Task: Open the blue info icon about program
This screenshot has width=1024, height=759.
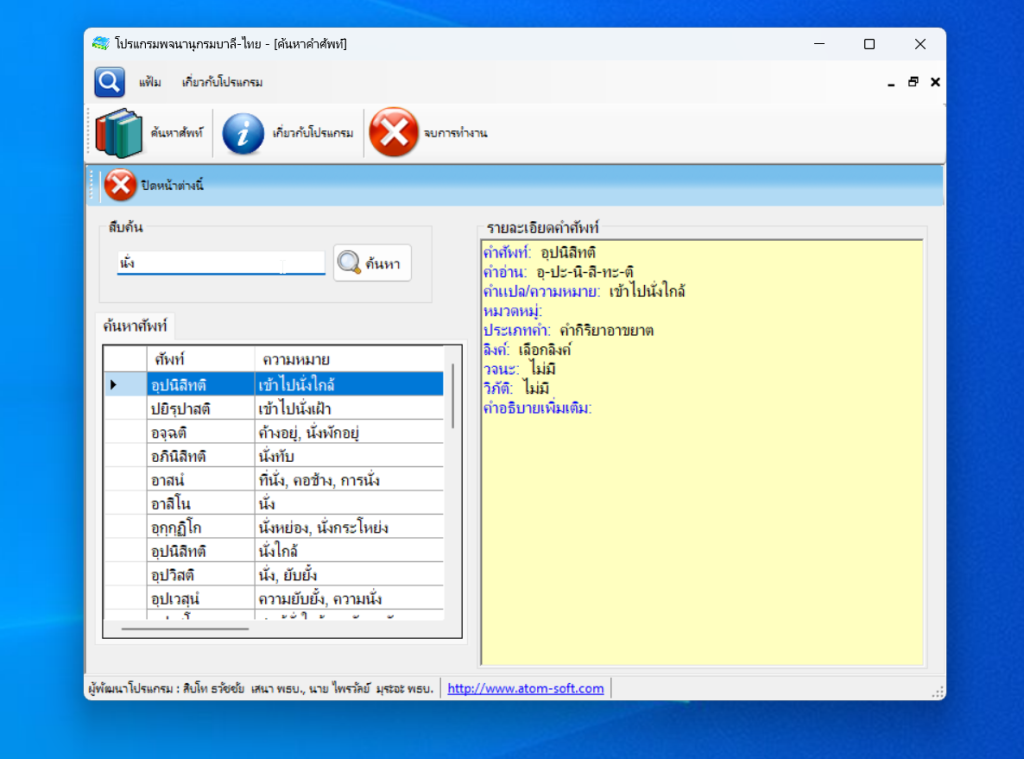Action: click(243, 133)
